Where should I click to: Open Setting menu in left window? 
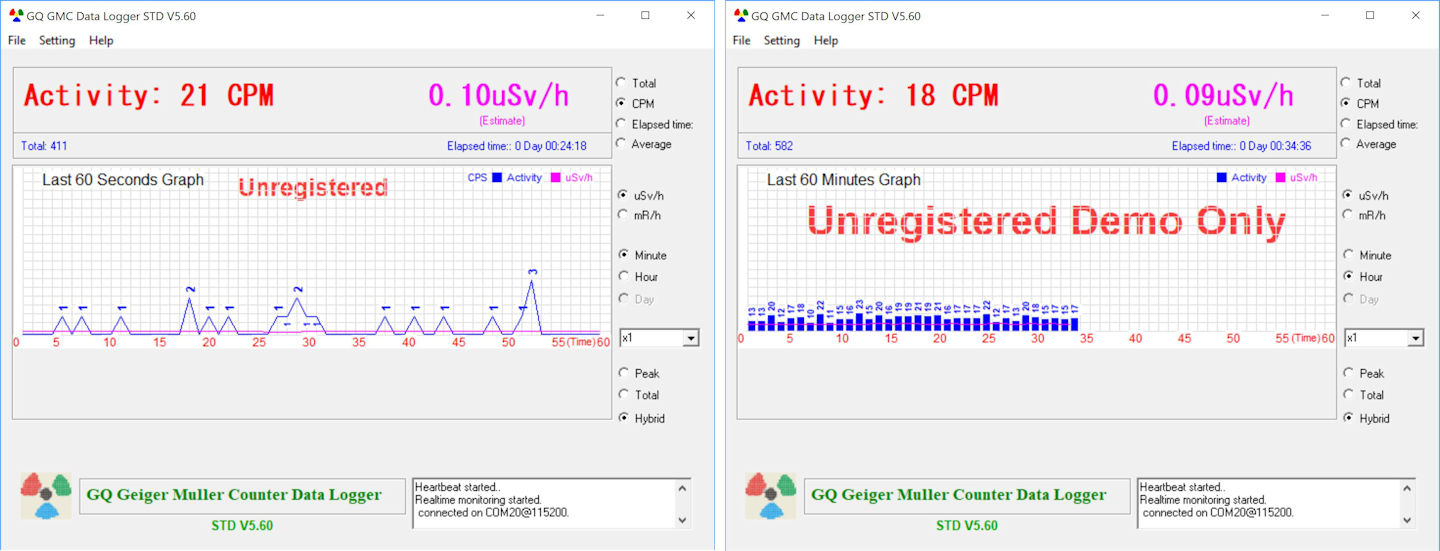pos(57,40)
